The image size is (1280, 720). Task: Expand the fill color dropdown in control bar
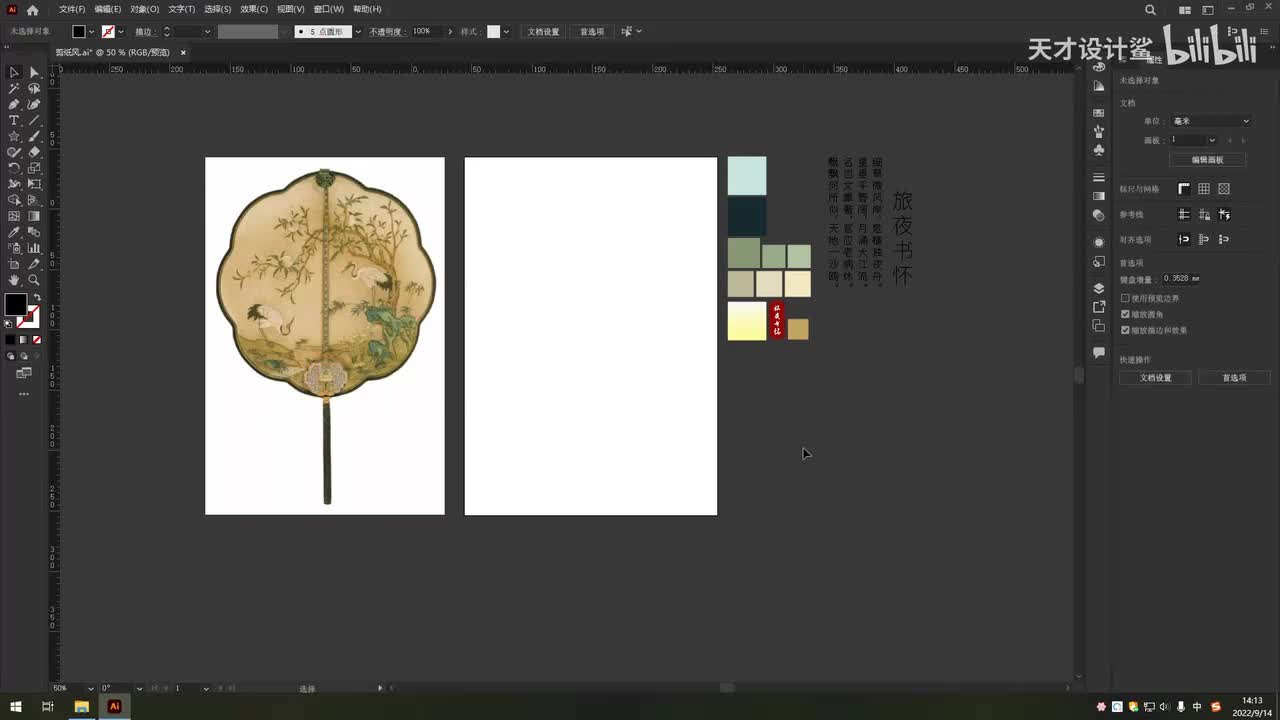(x=91, y=32)
